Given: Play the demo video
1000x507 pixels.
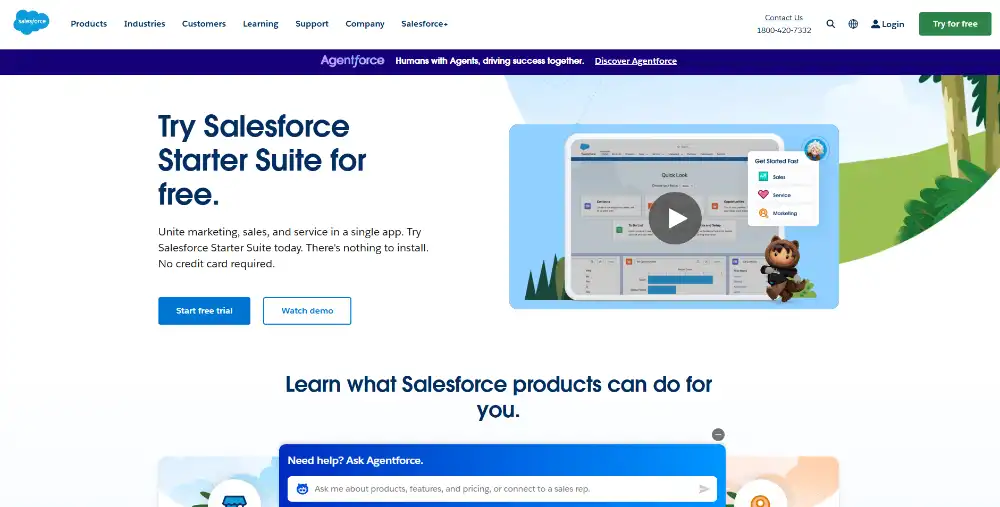Looking at the screenshot, I should [x=675, y=218].
